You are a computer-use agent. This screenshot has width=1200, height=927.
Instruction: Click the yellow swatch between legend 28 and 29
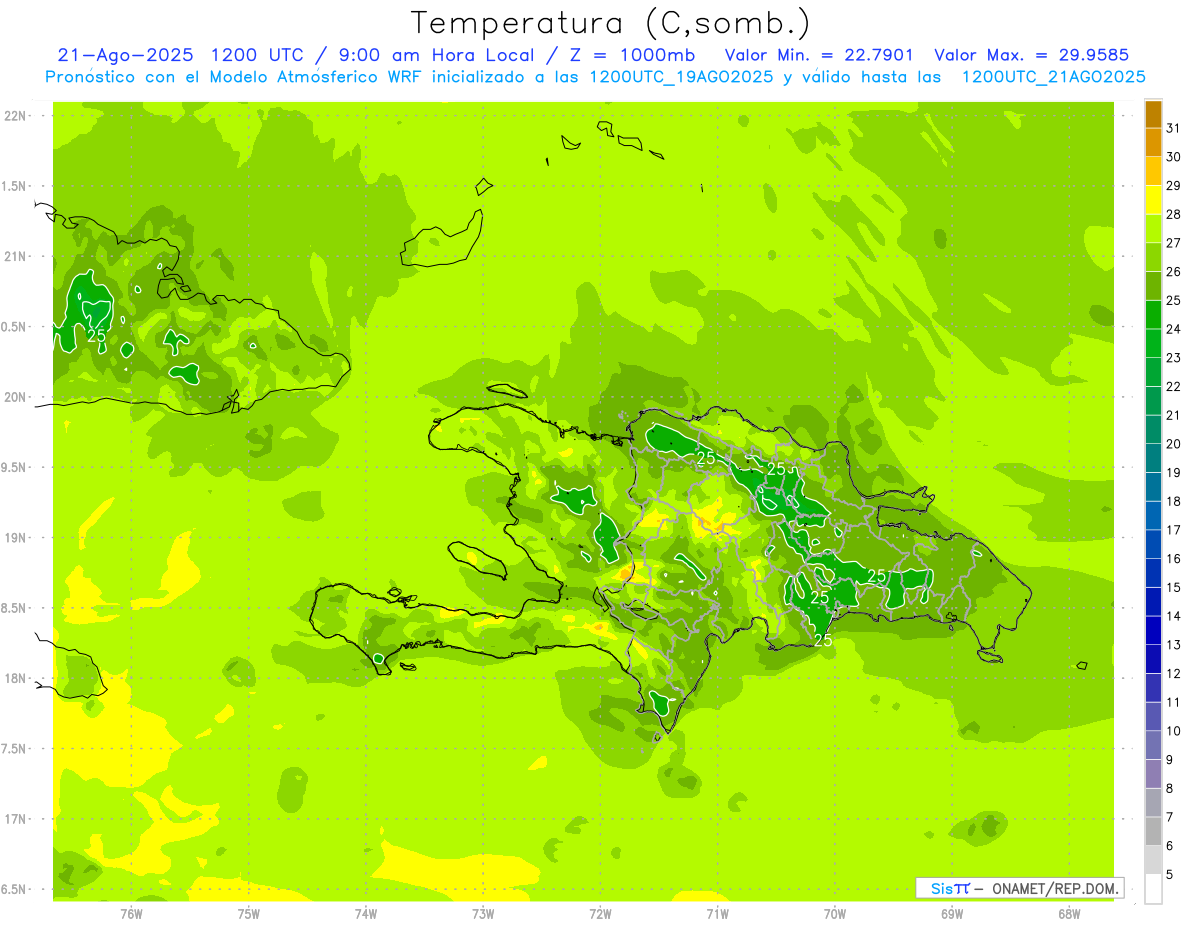click(1153, 200)
